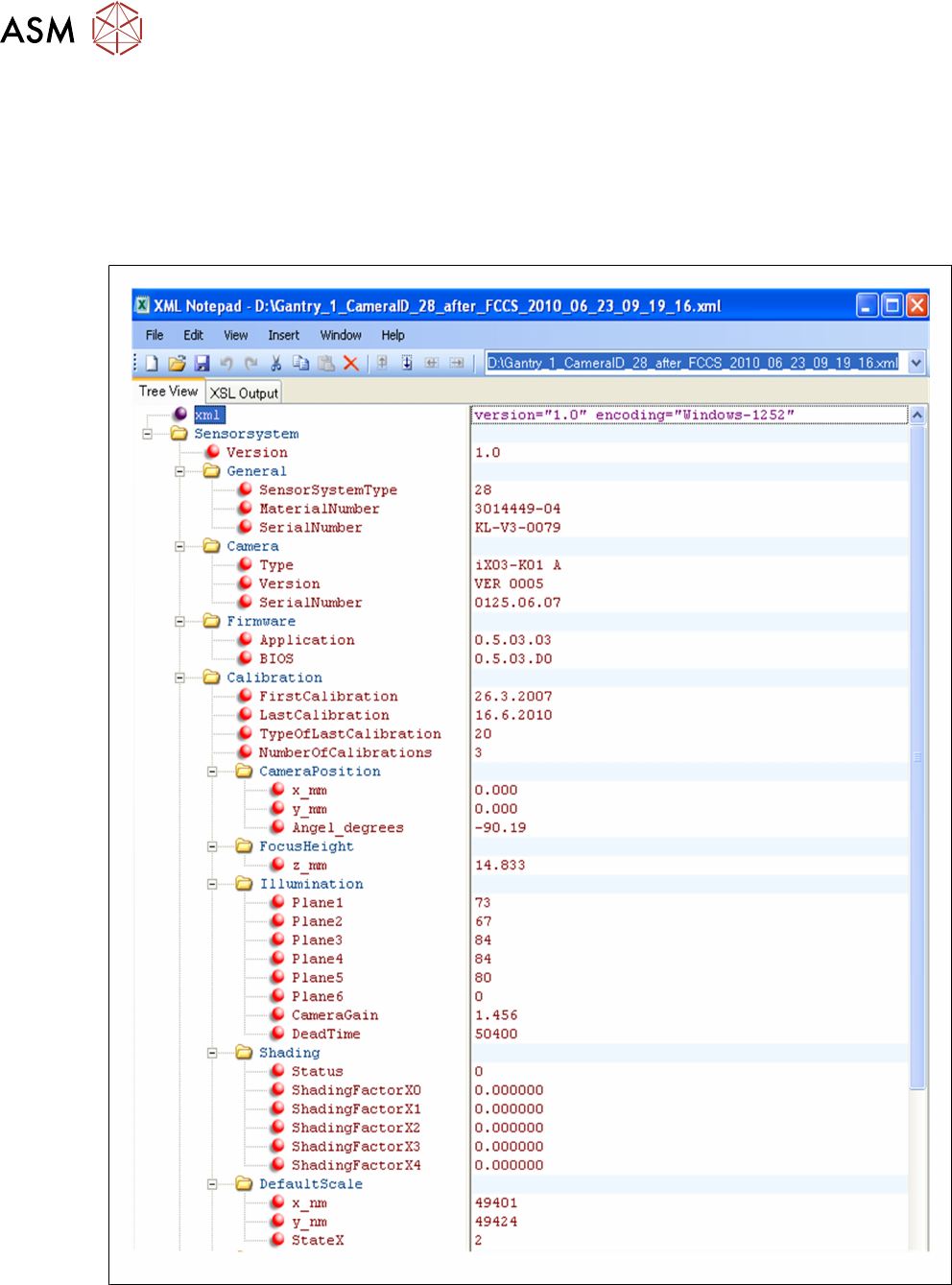Open the Window menu

(341, 335)
